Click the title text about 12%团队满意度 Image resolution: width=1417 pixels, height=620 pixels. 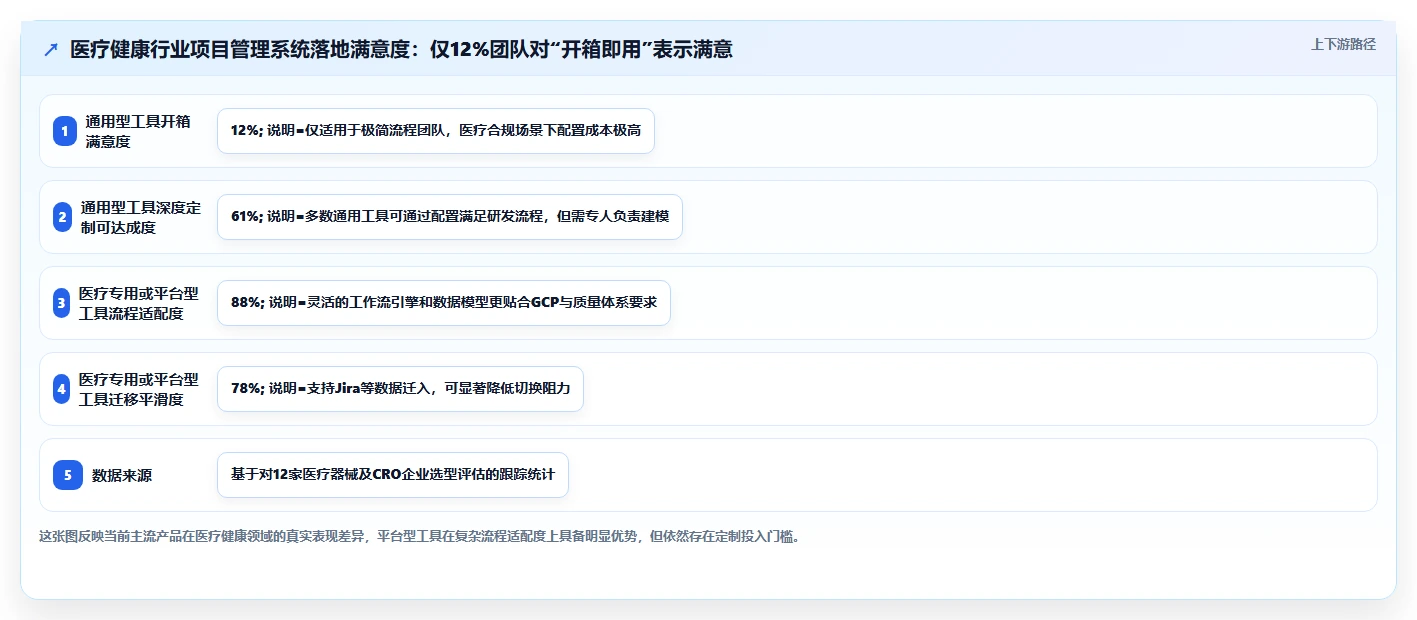[401, 49]
